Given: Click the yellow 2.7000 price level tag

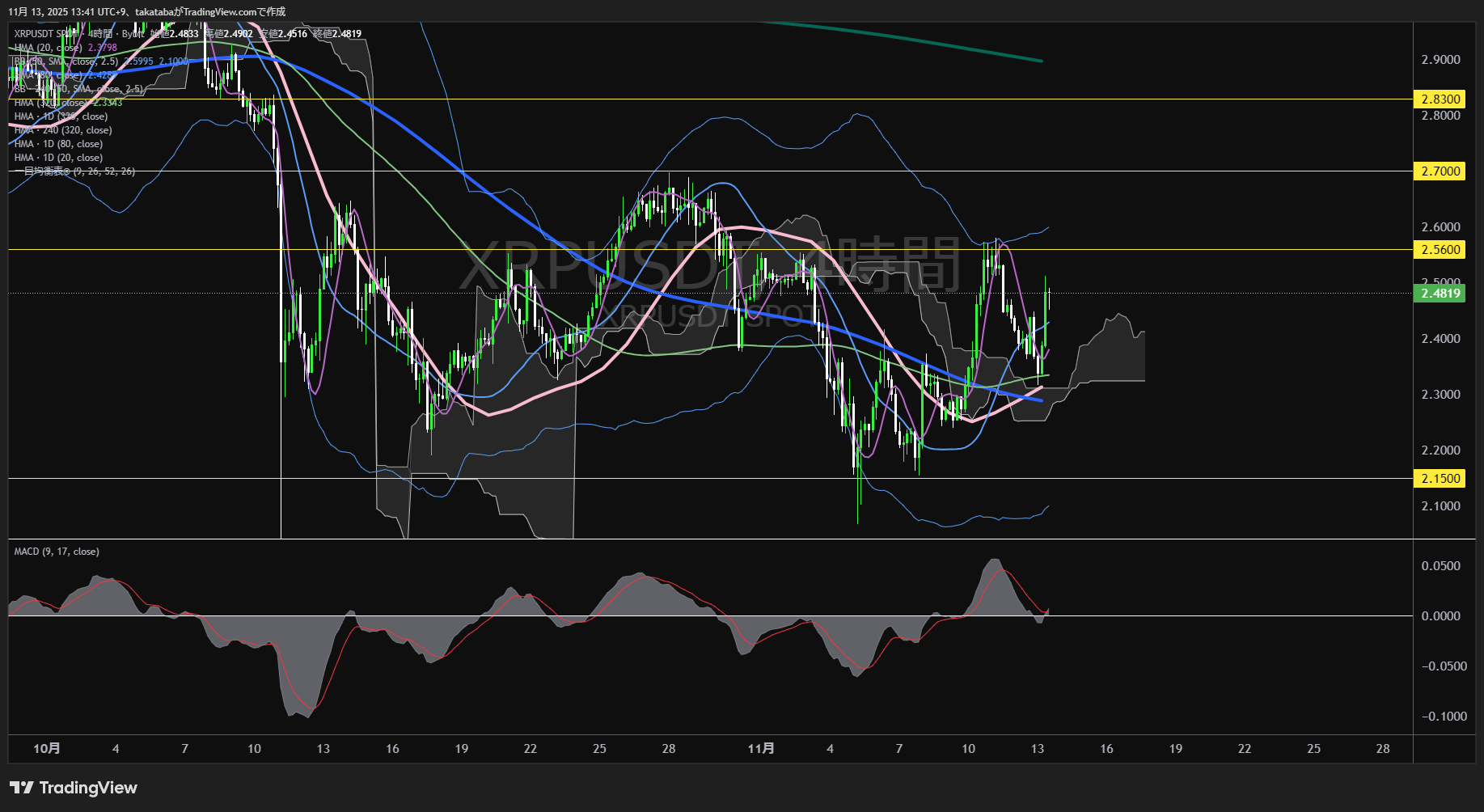Looking at the screenshot, I should (1440, 171).
